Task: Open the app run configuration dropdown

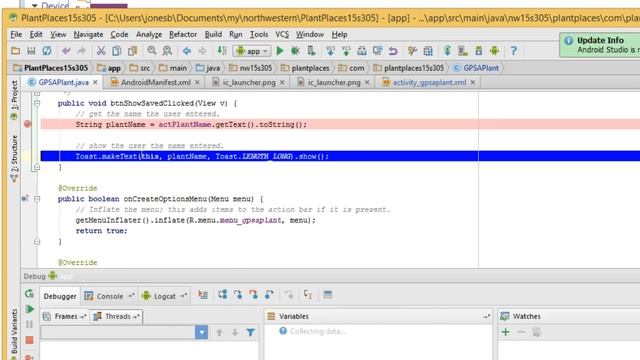Action: click(x=252, y=51)
